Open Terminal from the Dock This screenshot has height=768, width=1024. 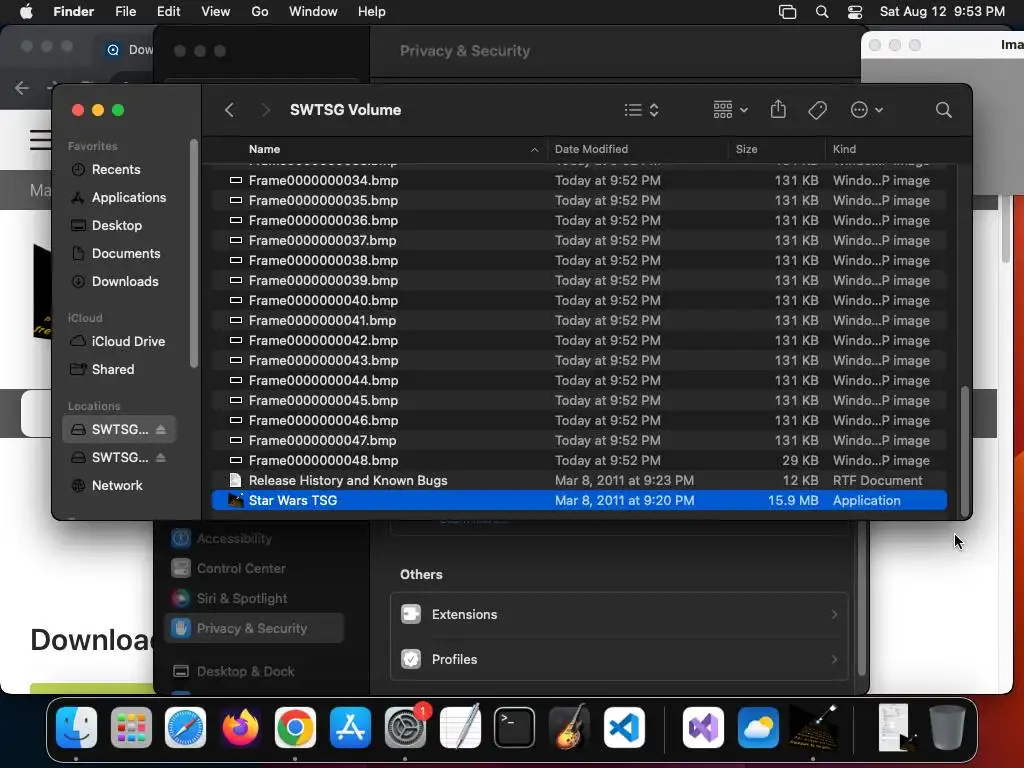click(515, 727)
